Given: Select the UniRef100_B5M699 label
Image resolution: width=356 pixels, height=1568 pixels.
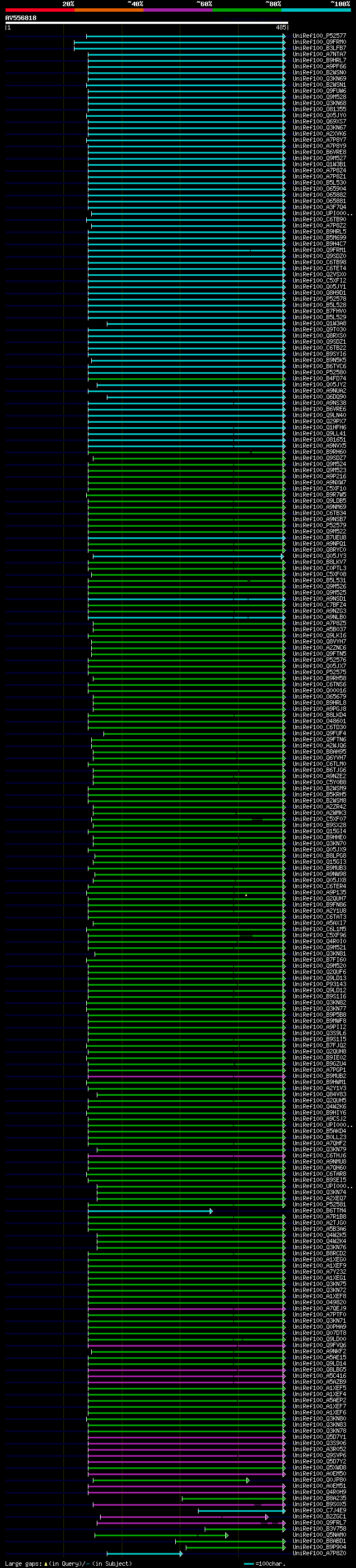Looking at the screenshot, I should pos(319,238).
